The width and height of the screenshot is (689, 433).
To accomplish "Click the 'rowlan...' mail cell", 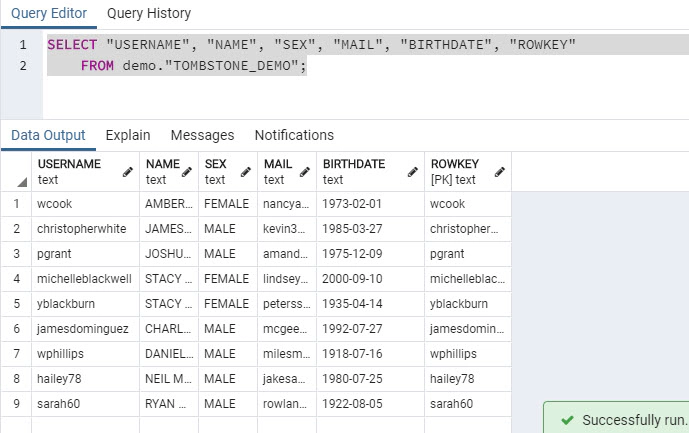I will [287, 404].
